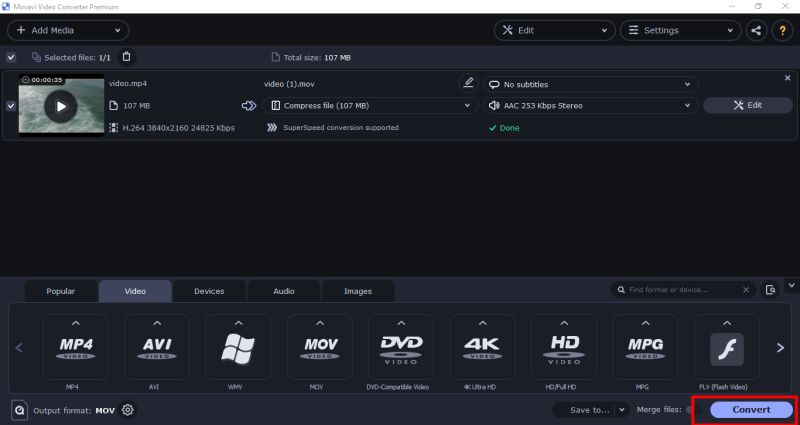Switch to the Audio tab
The width and height of the screenshot is (800, 425).
(x=284, y=291)
